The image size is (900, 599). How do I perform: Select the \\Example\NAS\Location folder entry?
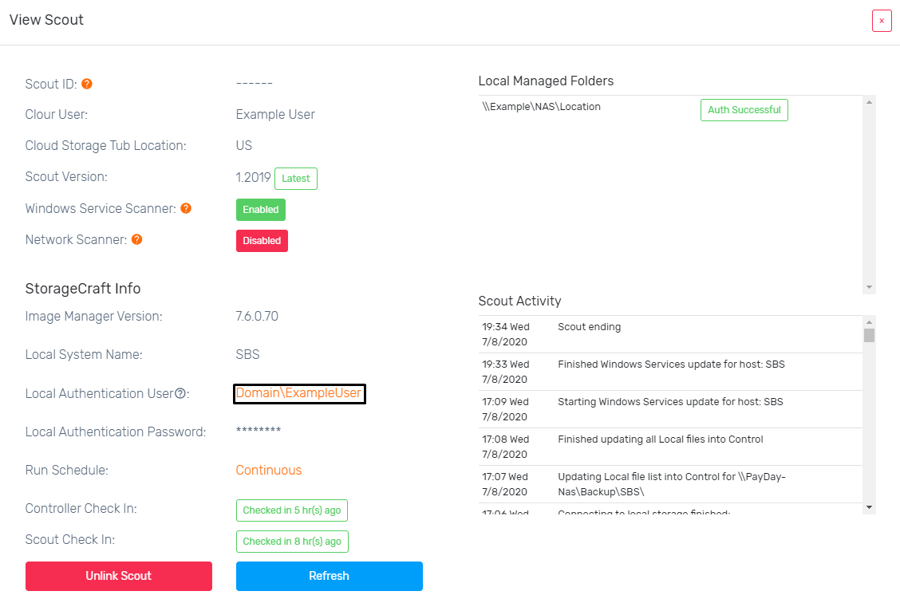tap(540, 106)
